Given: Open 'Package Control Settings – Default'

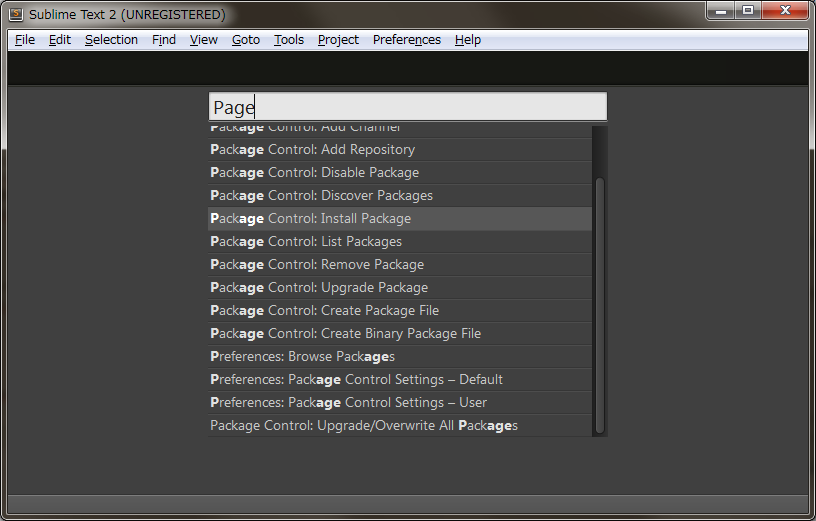Looking at the screenshot, I should (x=400, y=379).
